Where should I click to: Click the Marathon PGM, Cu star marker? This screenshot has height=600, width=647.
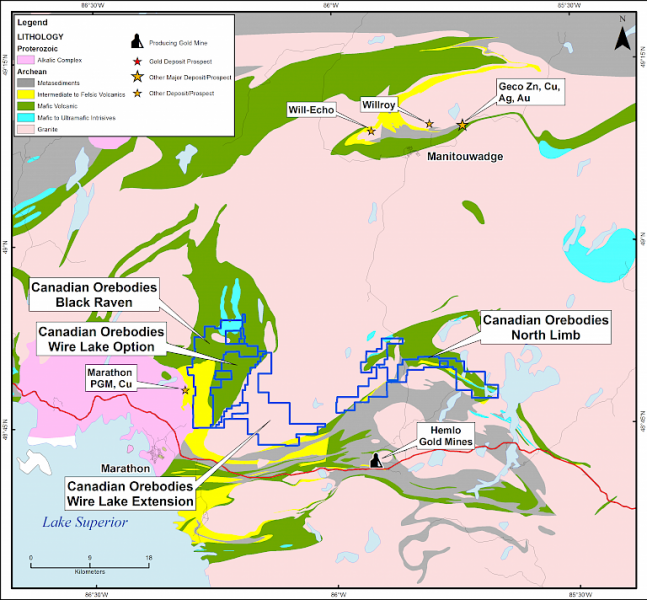click(185, 390)
